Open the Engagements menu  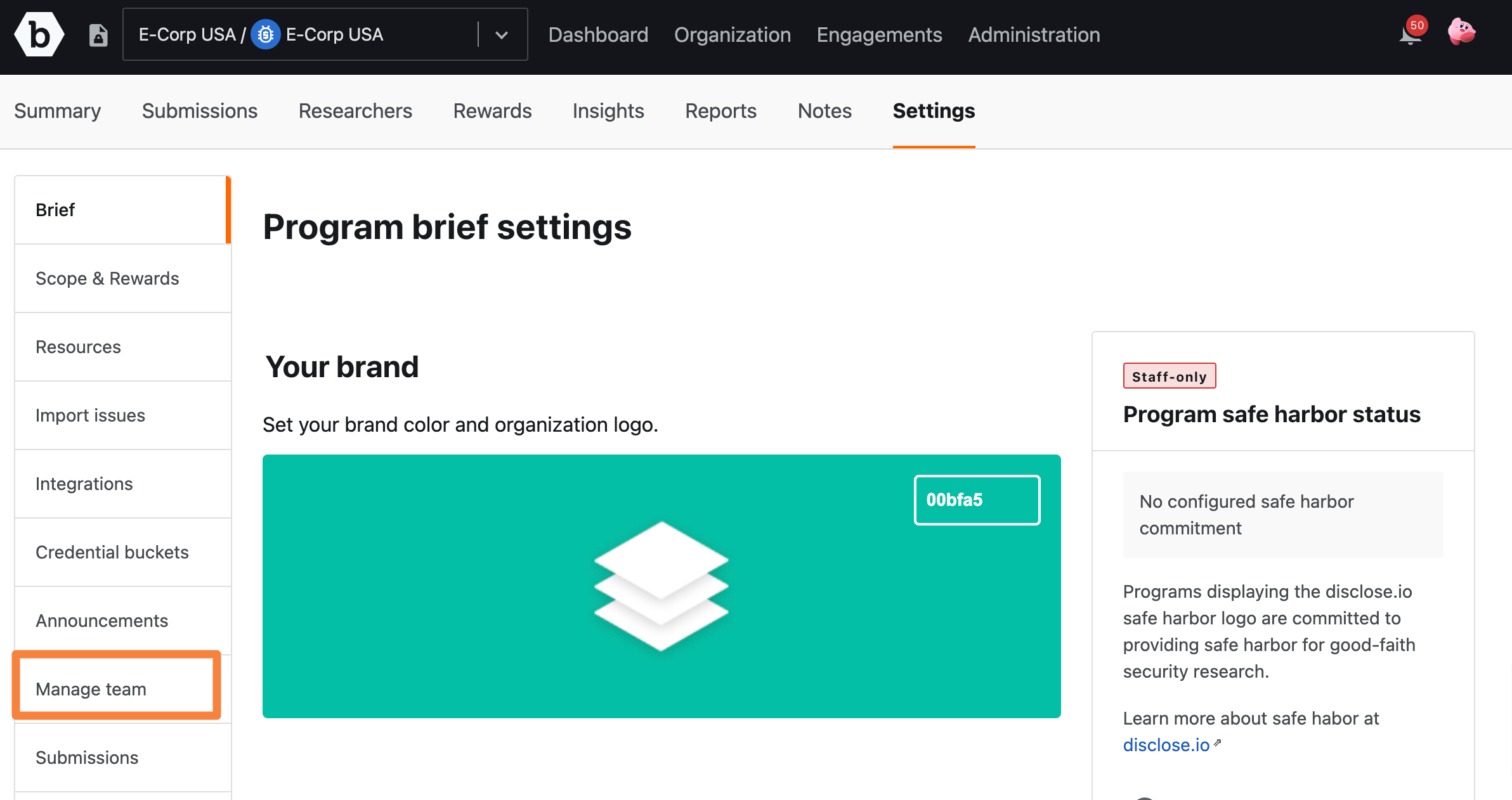(879, 35)
